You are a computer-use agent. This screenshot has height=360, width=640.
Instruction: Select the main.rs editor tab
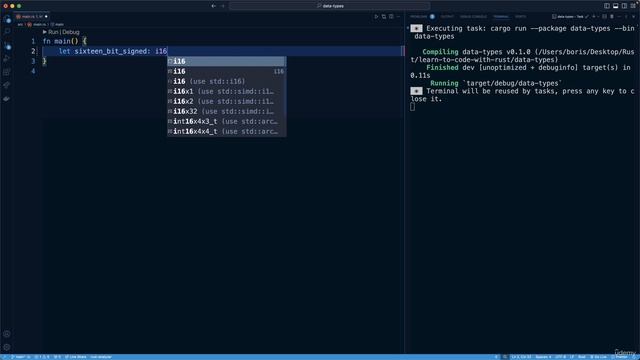click(32, 17)
